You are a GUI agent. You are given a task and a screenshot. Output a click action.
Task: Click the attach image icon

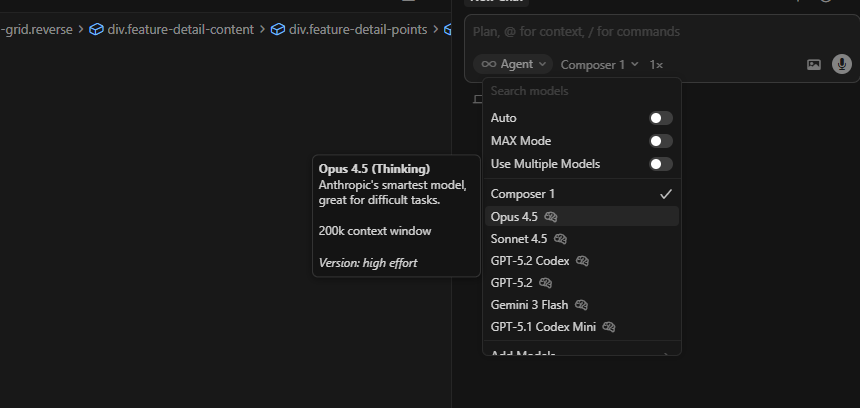coord(814,65)
